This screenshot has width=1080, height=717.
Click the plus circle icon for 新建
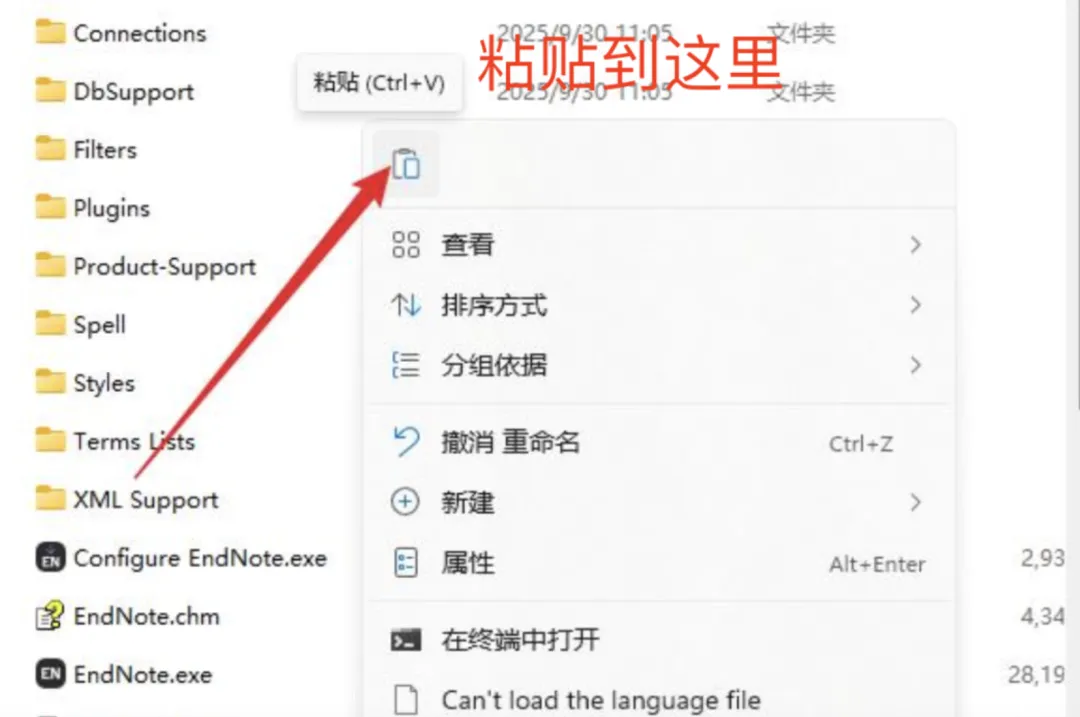(x=406, y=502)
